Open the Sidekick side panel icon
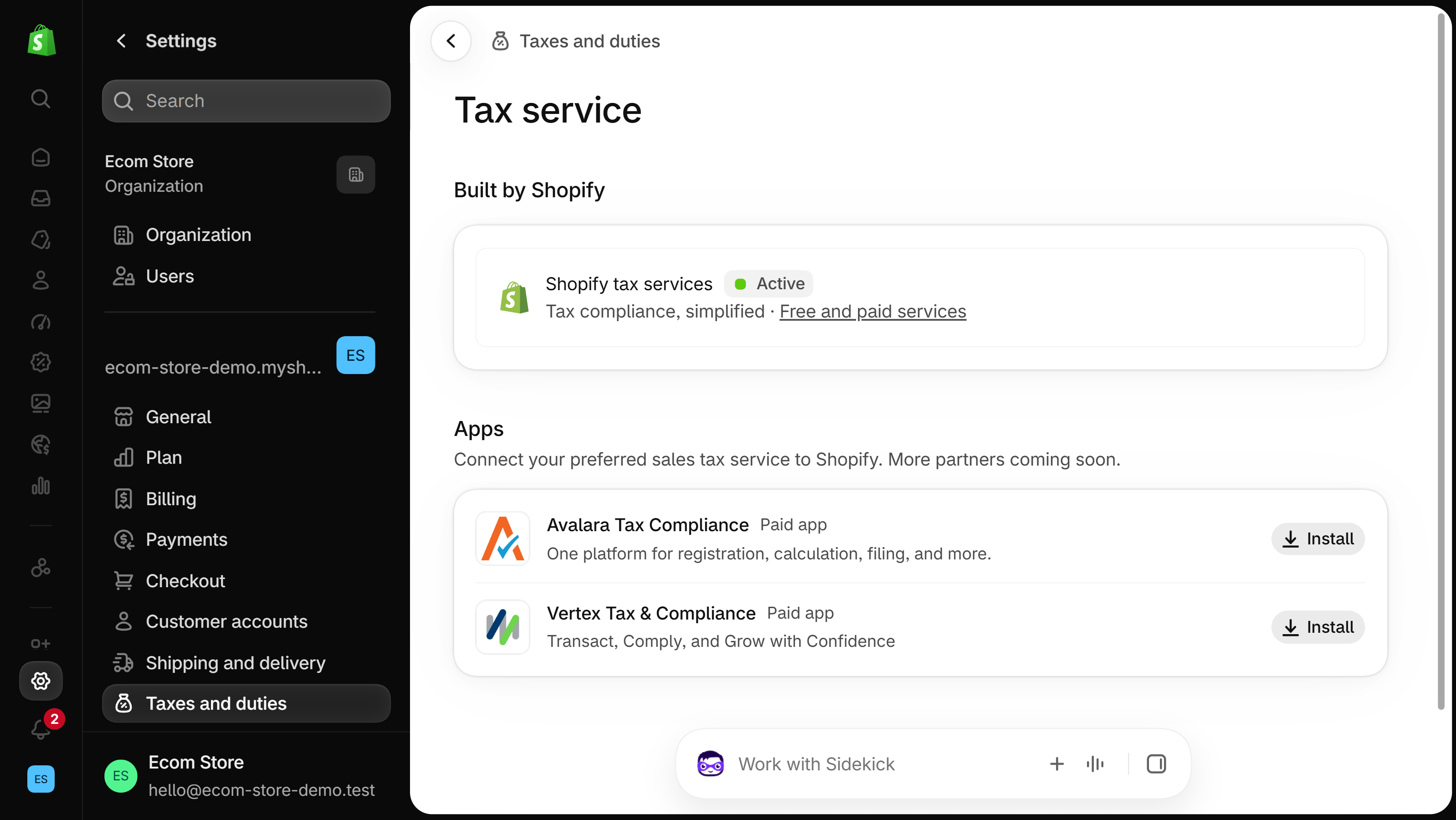Screen dimensions: 1456x820 coord(1156,764)
